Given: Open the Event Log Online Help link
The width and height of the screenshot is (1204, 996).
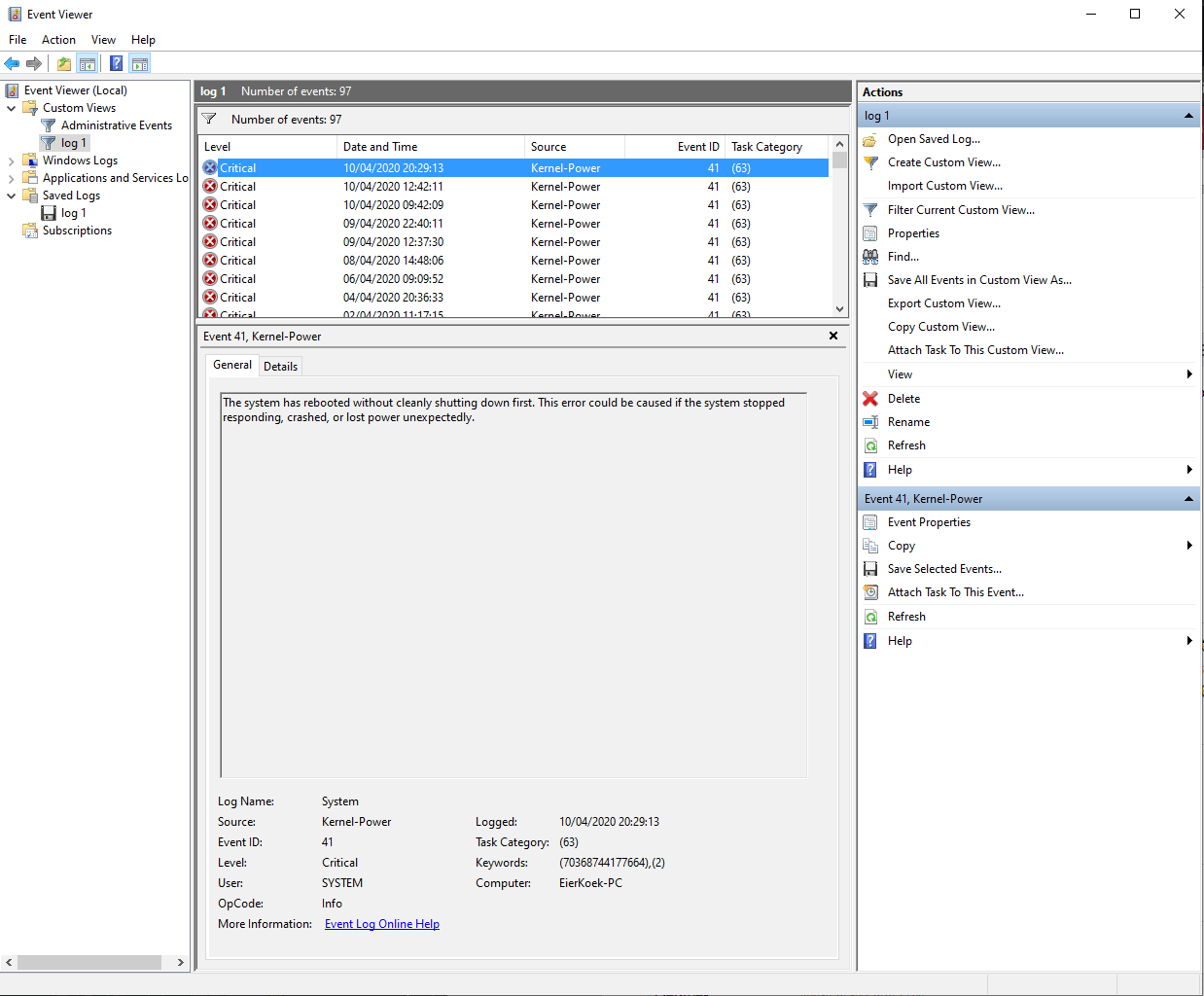Looking at the screenshot, I should pyautogui.click(x=382, y=924).
